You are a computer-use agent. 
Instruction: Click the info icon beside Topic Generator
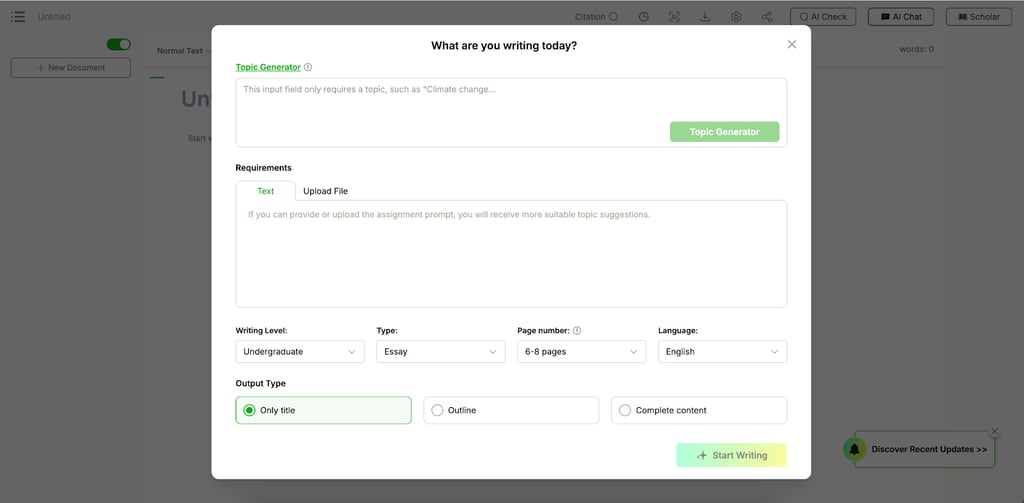(308, 67)
